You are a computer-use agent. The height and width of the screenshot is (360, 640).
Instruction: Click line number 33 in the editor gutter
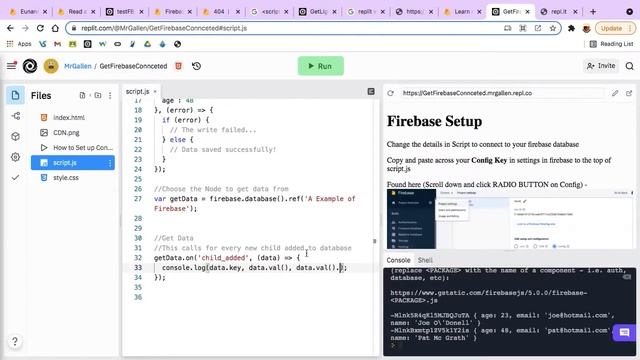point(138,268)
